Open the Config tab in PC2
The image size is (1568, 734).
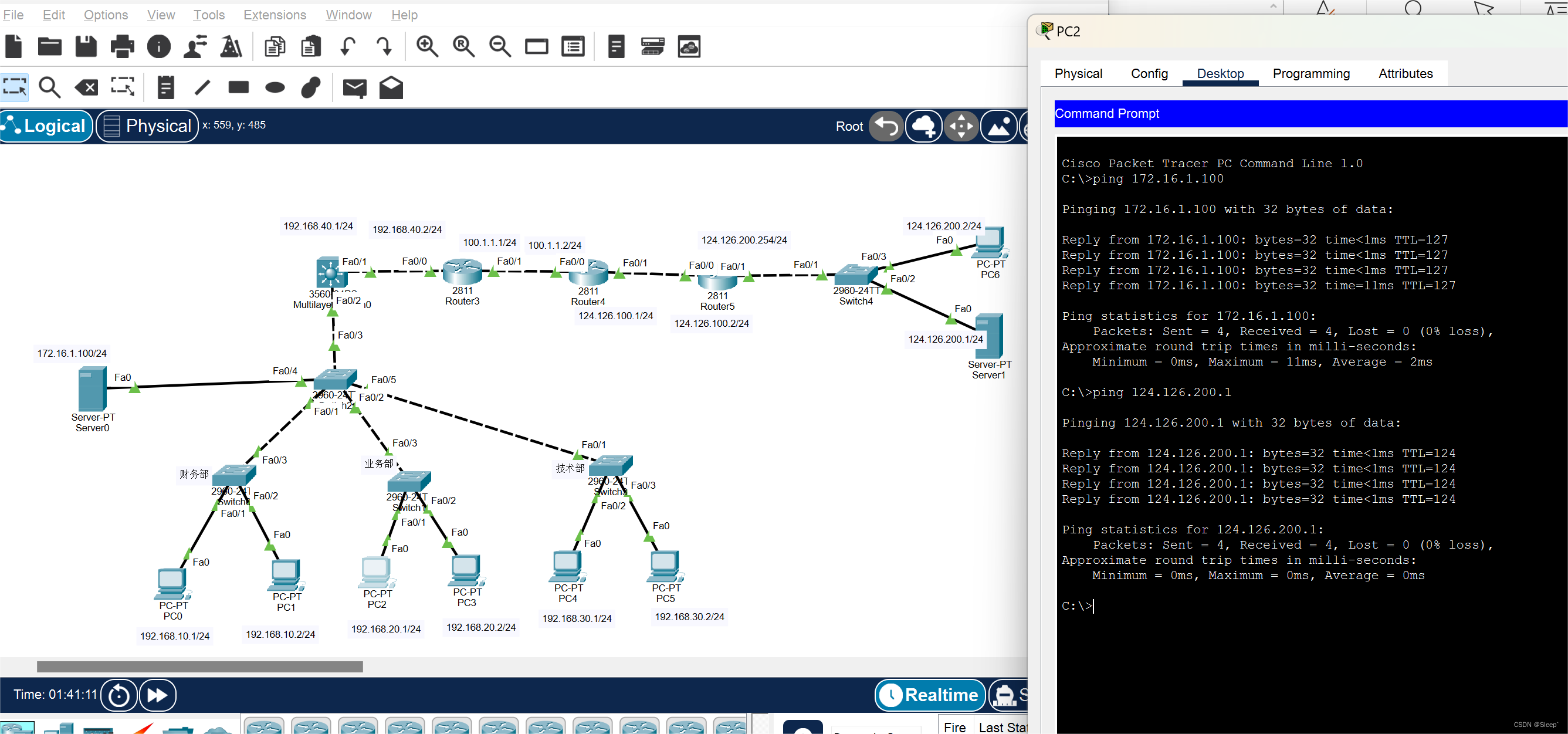tap(1149, 74)
